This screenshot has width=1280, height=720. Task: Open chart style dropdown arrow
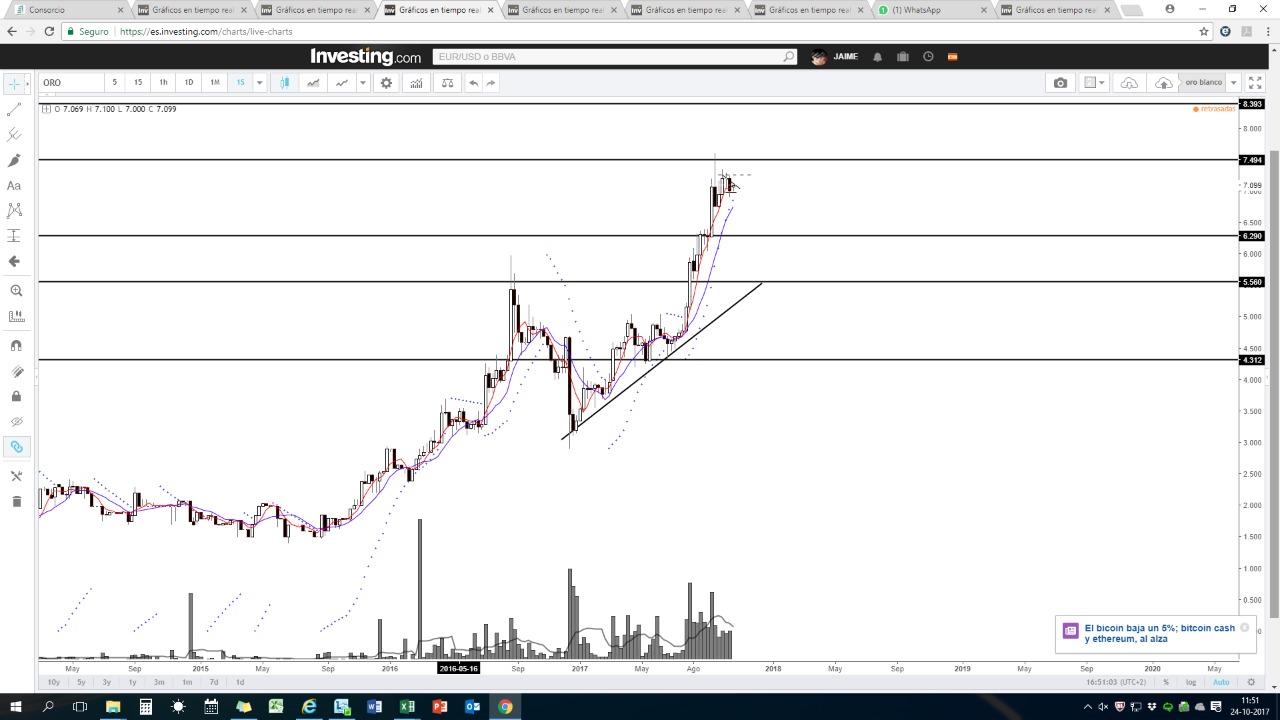tap(362, 83)
